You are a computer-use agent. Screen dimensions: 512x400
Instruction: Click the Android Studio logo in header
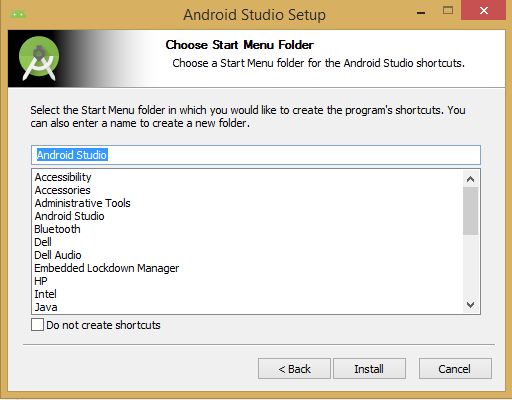pos(39,58)
